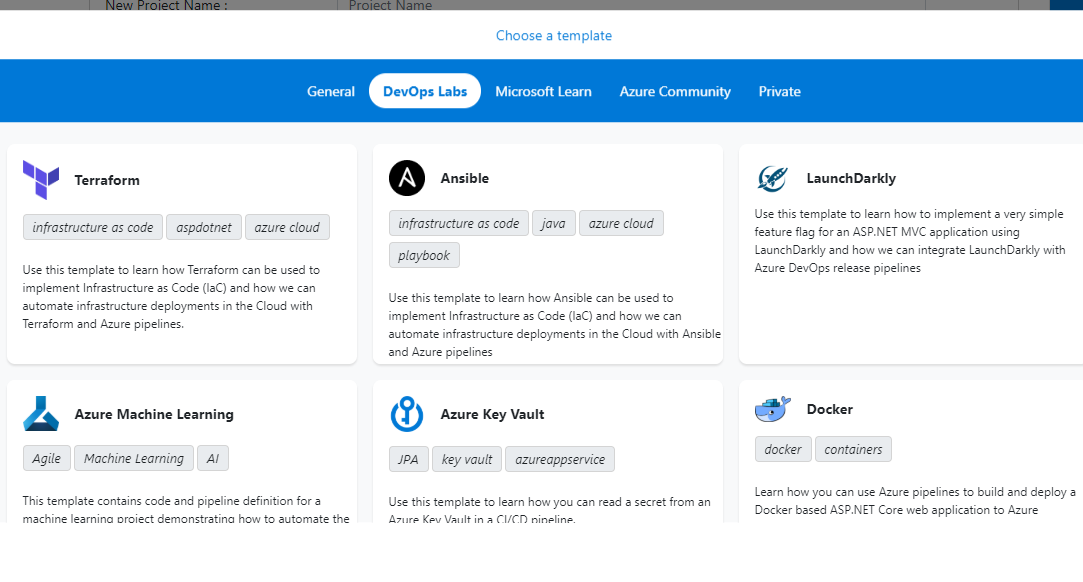Select the Terraform template title
This screenshot has height=582, width=1083.
pyautogui.click(x=107, y=180)
